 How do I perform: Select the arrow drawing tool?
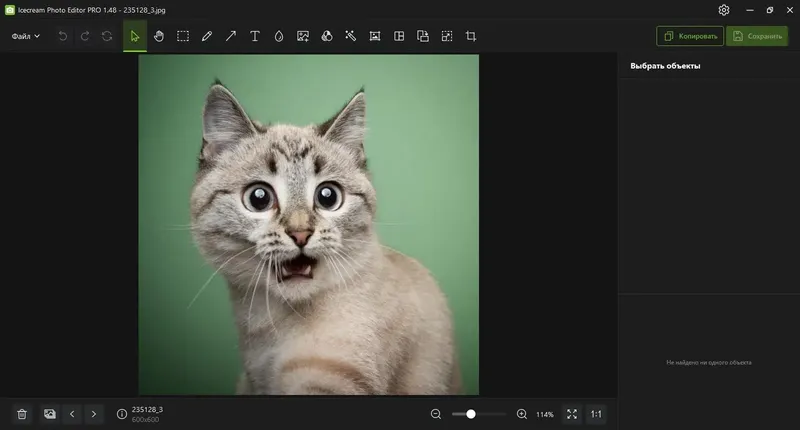(231, 36)
